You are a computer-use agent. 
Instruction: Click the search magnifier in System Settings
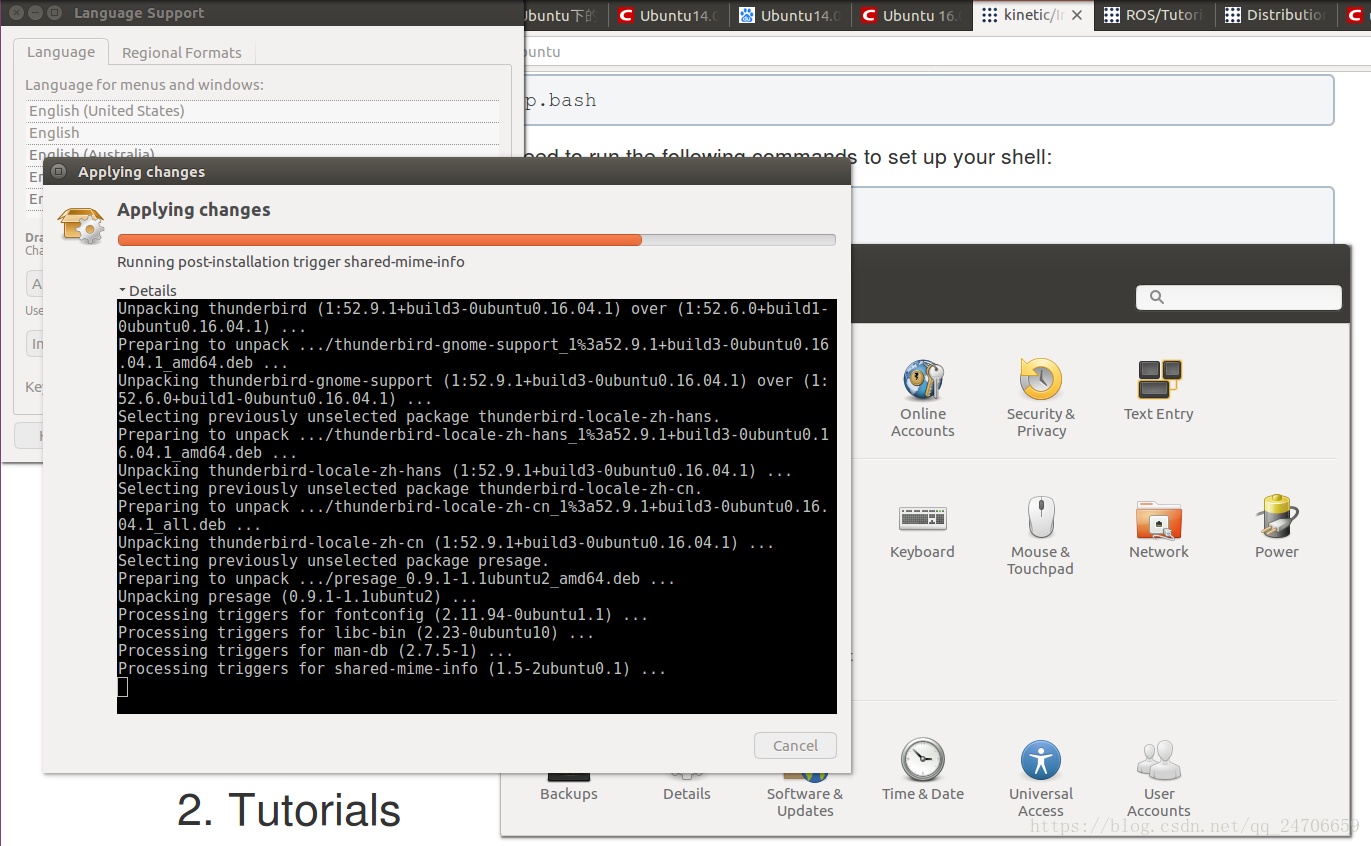pos(1157,297)
